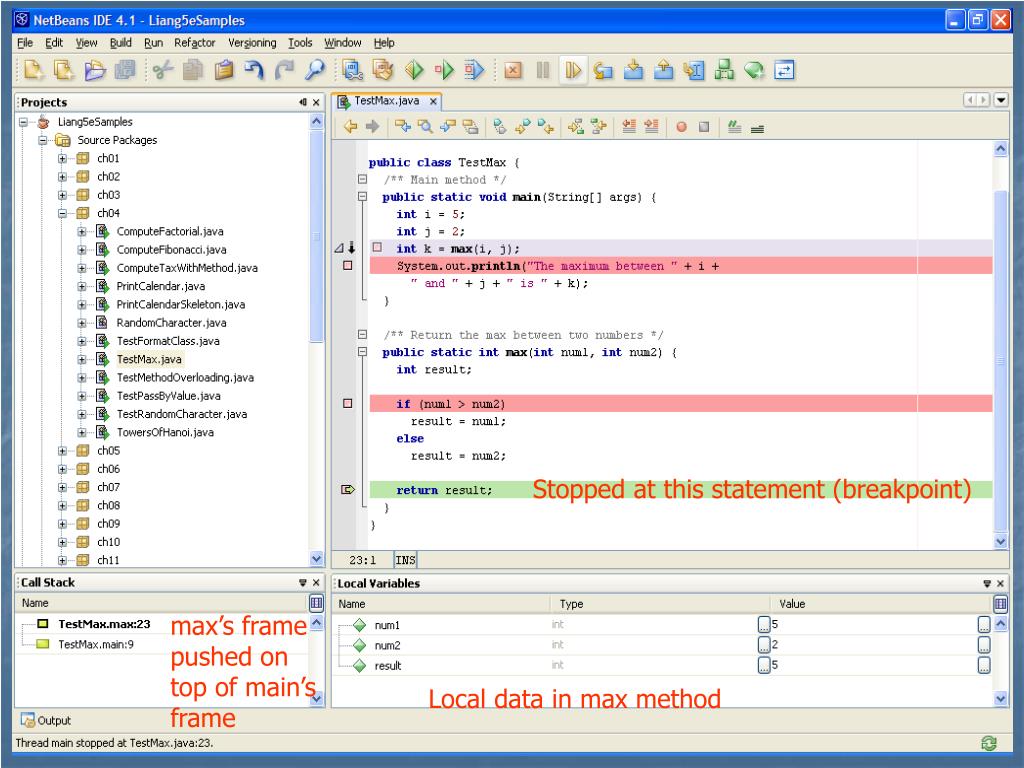Click the editor Back arrow icon
Screen dimensions: 1024x768
[x=350, y=127]
